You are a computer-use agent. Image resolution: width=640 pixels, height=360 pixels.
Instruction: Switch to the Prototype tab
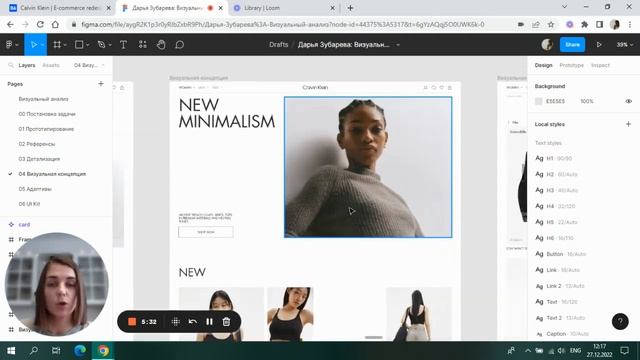click(x=571, y=65)
